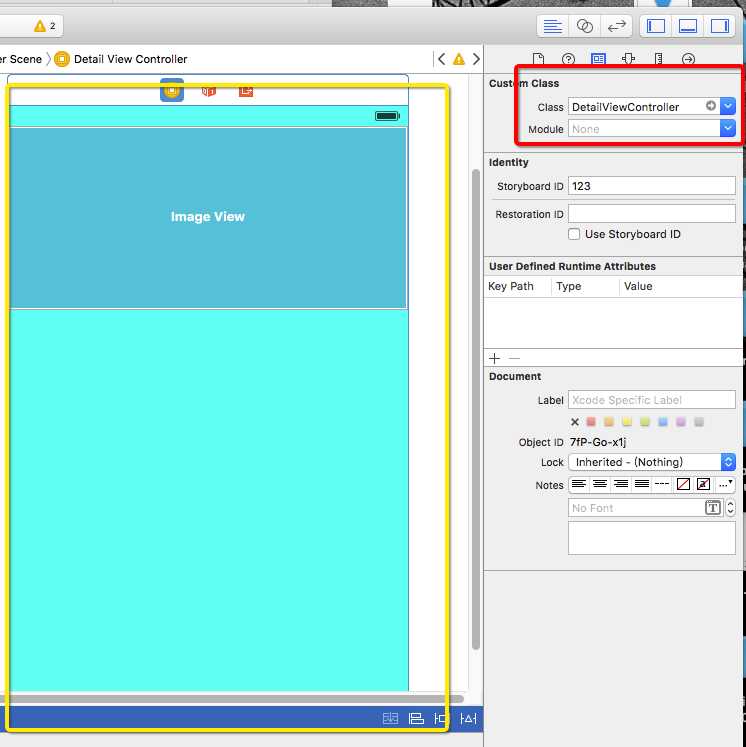
Task: Go to previous issue in jump bar
Action: click(x=442, y=59)
